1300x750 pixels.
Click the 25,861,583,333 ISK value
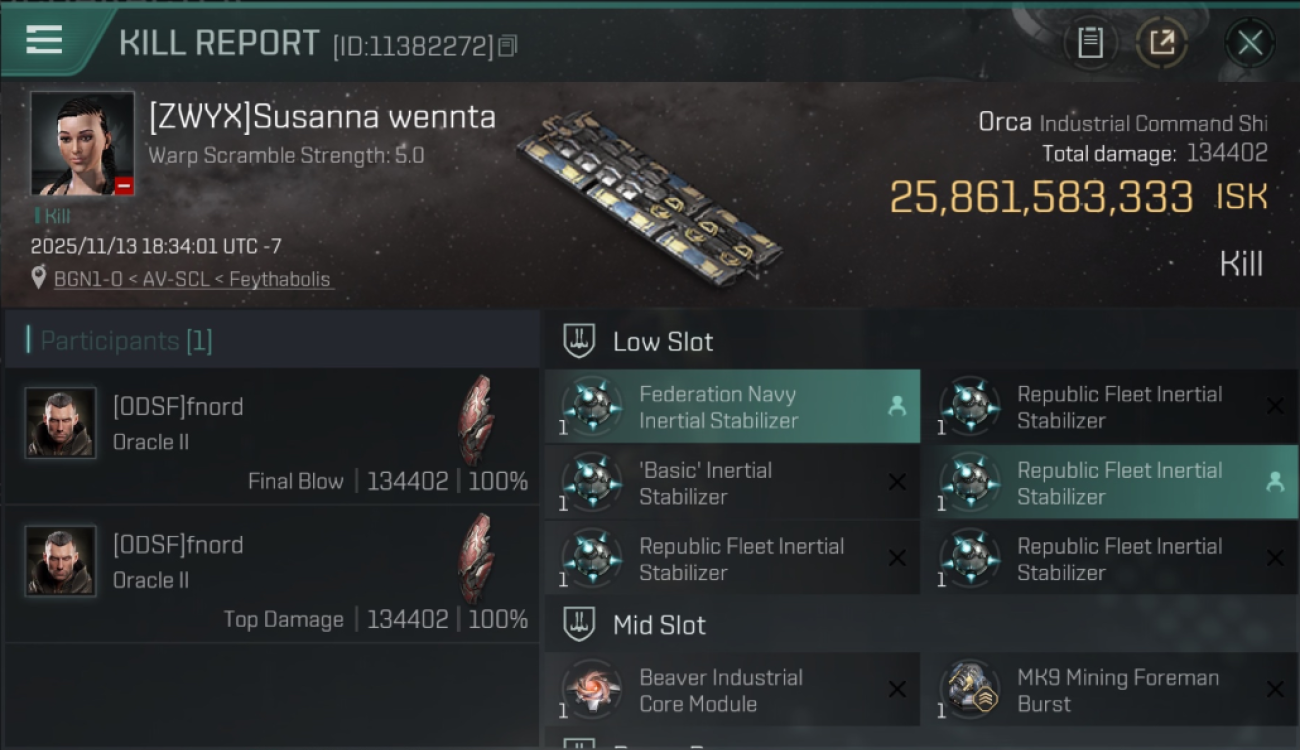click(x=1041, y=197)
